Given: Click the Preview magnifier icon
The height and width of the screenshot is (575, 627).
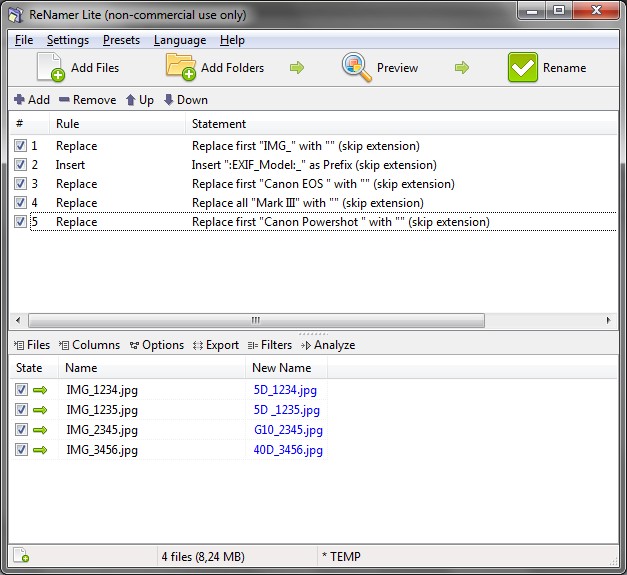Looking at the screenshot, I should pyautogui.click(x=356, y=68).
